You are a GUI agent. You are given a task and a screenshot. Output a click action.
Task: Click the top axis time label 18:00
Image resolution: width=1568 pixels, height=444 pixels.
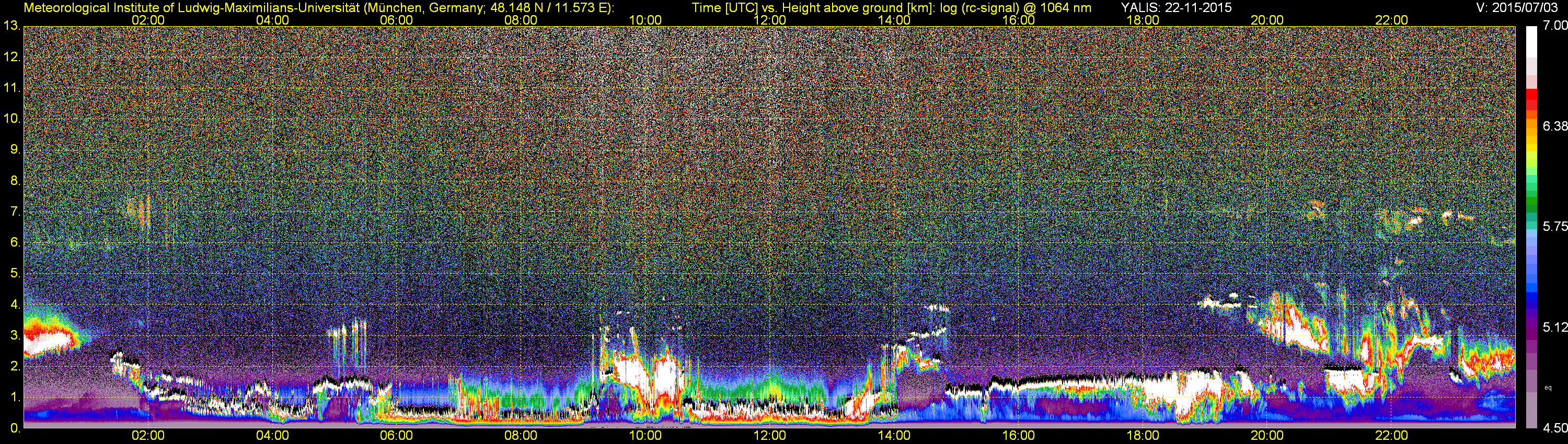pos(1143,20)
